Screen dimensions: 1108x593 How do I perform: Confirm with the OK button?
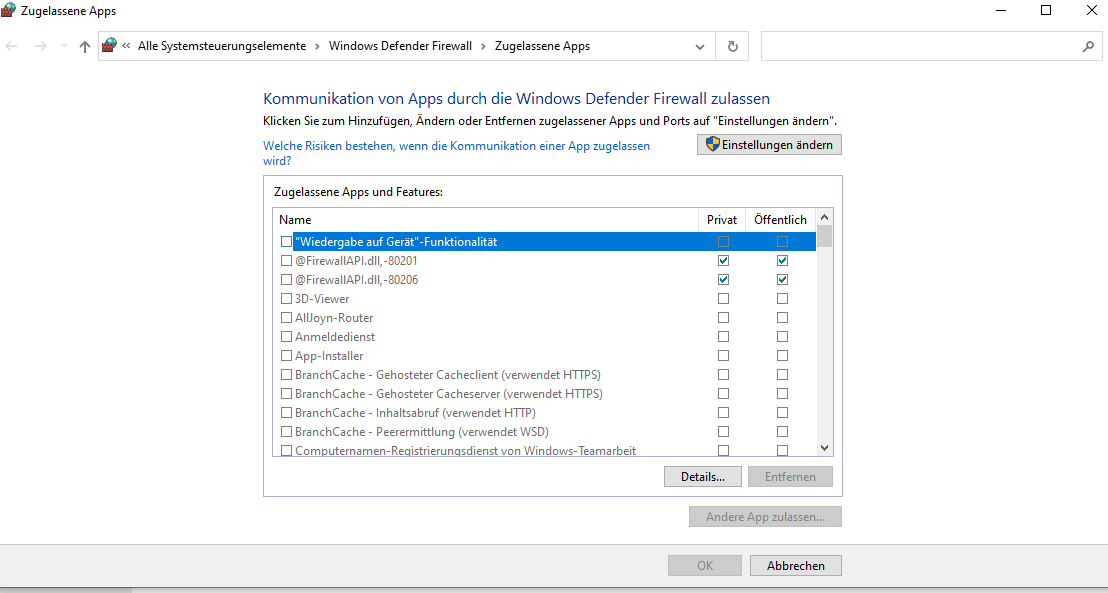(x=705, y=566)
